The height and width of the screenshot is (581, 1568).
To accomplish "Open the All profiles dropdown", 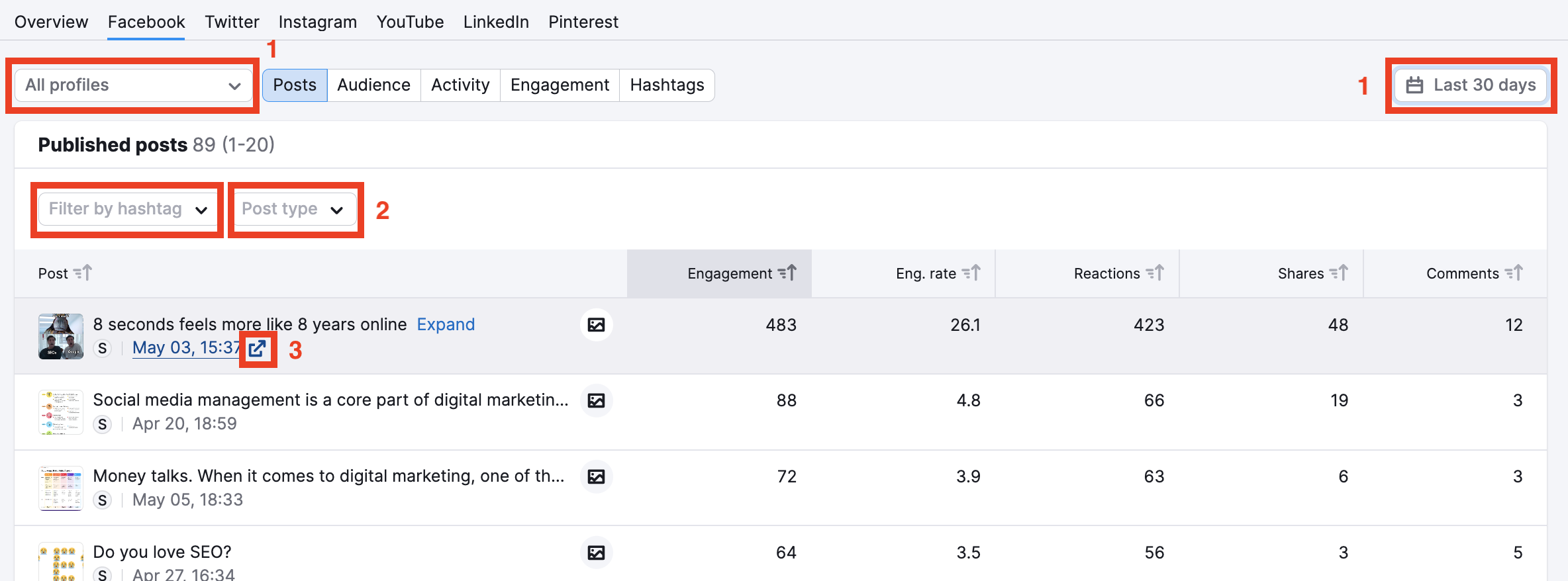I will pyautogui.click(x=132, y=85).
